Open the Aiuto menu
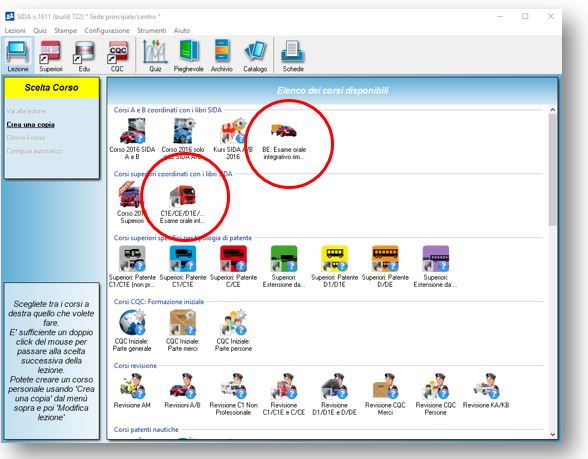The width and height of the screenshot is (588, 459). point(182,30)
